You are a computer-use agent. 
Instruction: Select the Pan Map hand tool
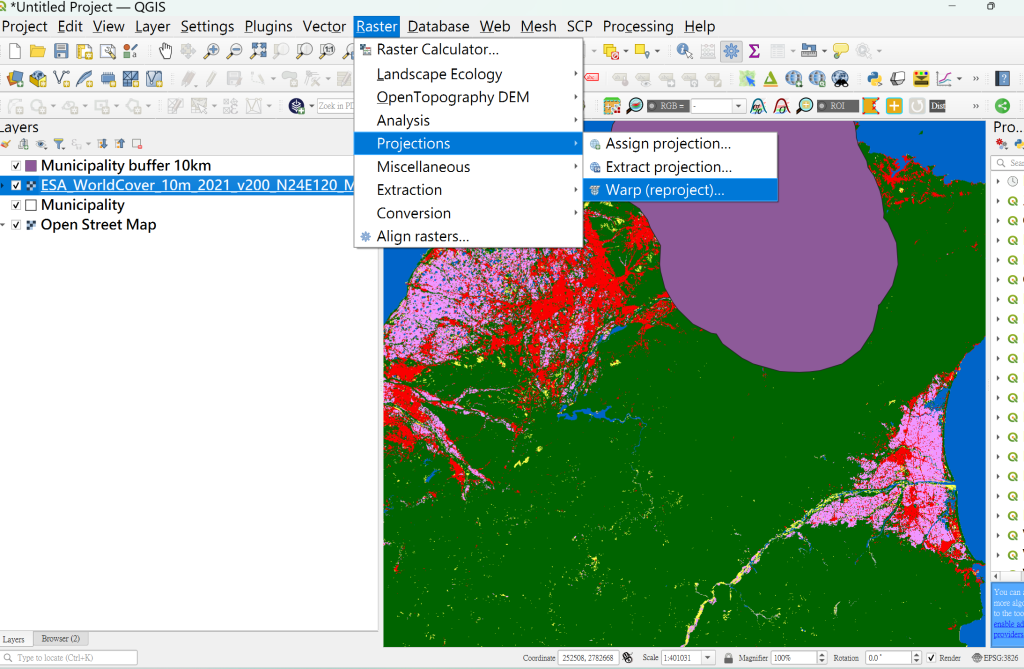pos(165,51)
